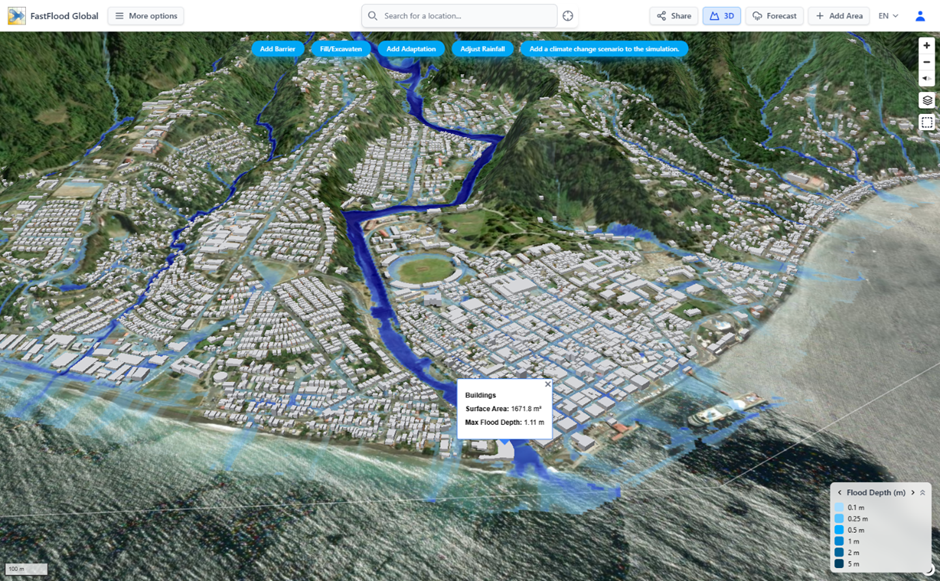Viewport: 940px width, 581px height.
Task: Click the 5 m flood depth swatch
Action: 839,564
